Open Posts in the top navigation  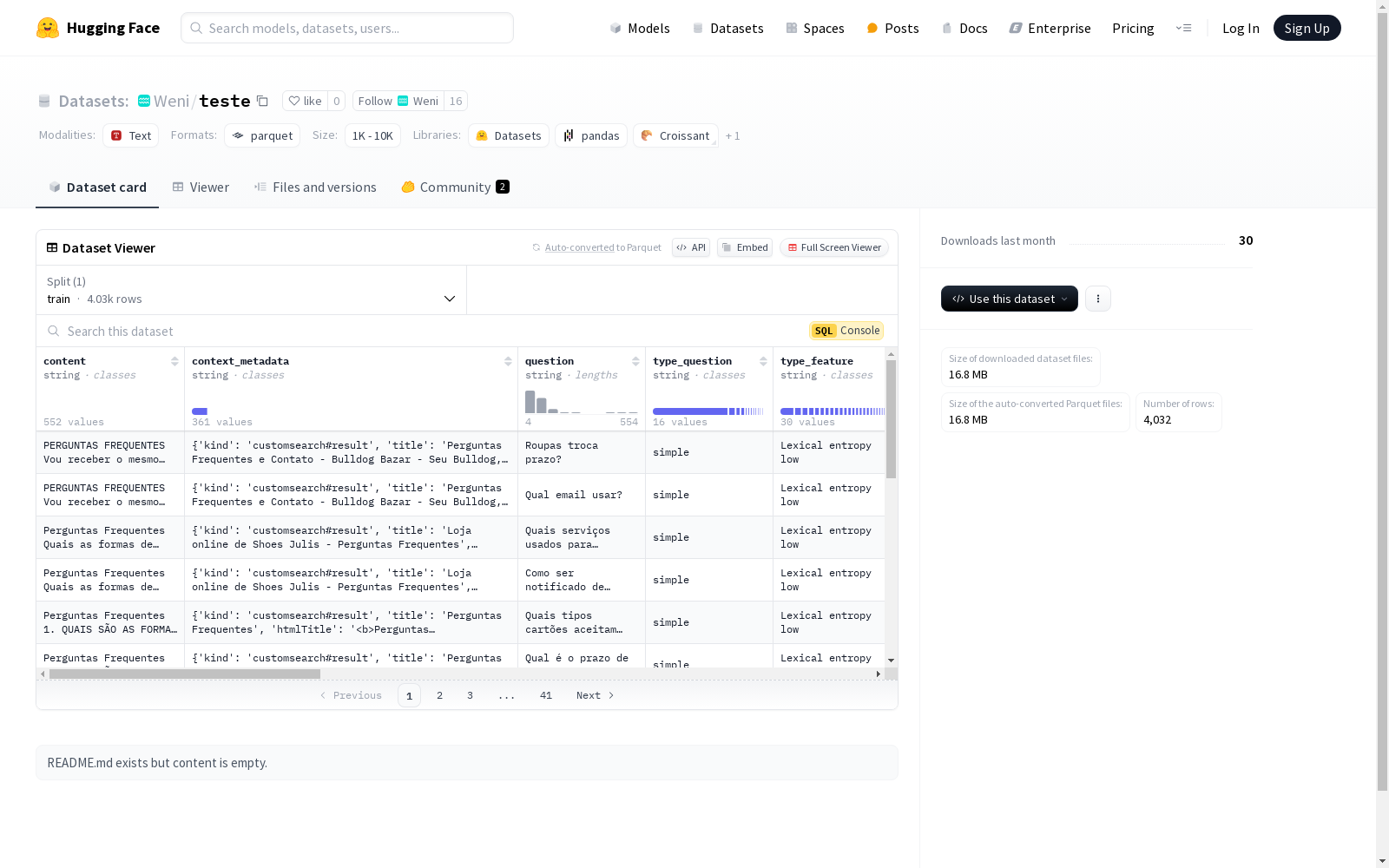tap(892, 28)
